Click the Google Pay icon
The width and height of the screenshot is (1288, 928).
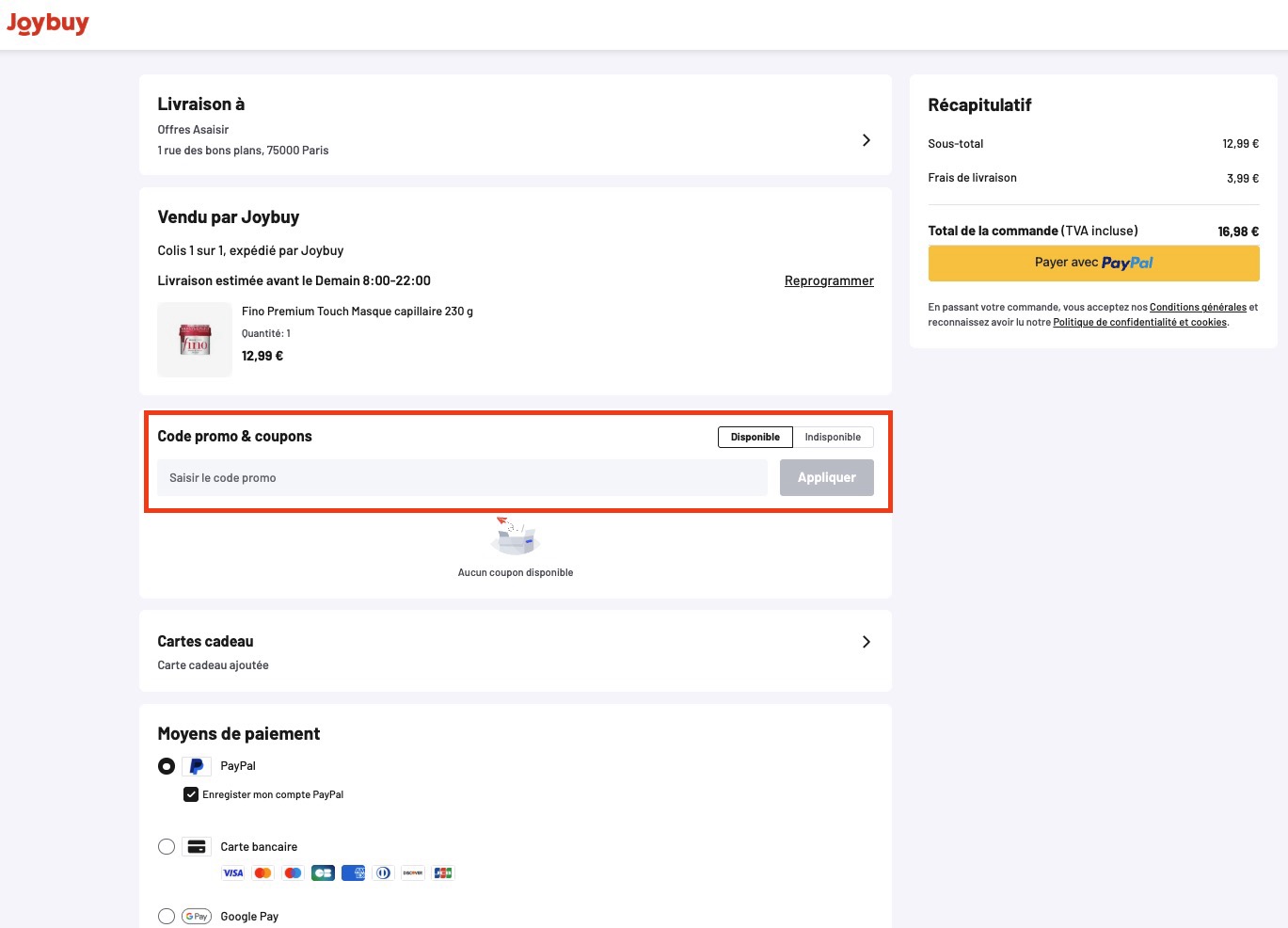197,917
